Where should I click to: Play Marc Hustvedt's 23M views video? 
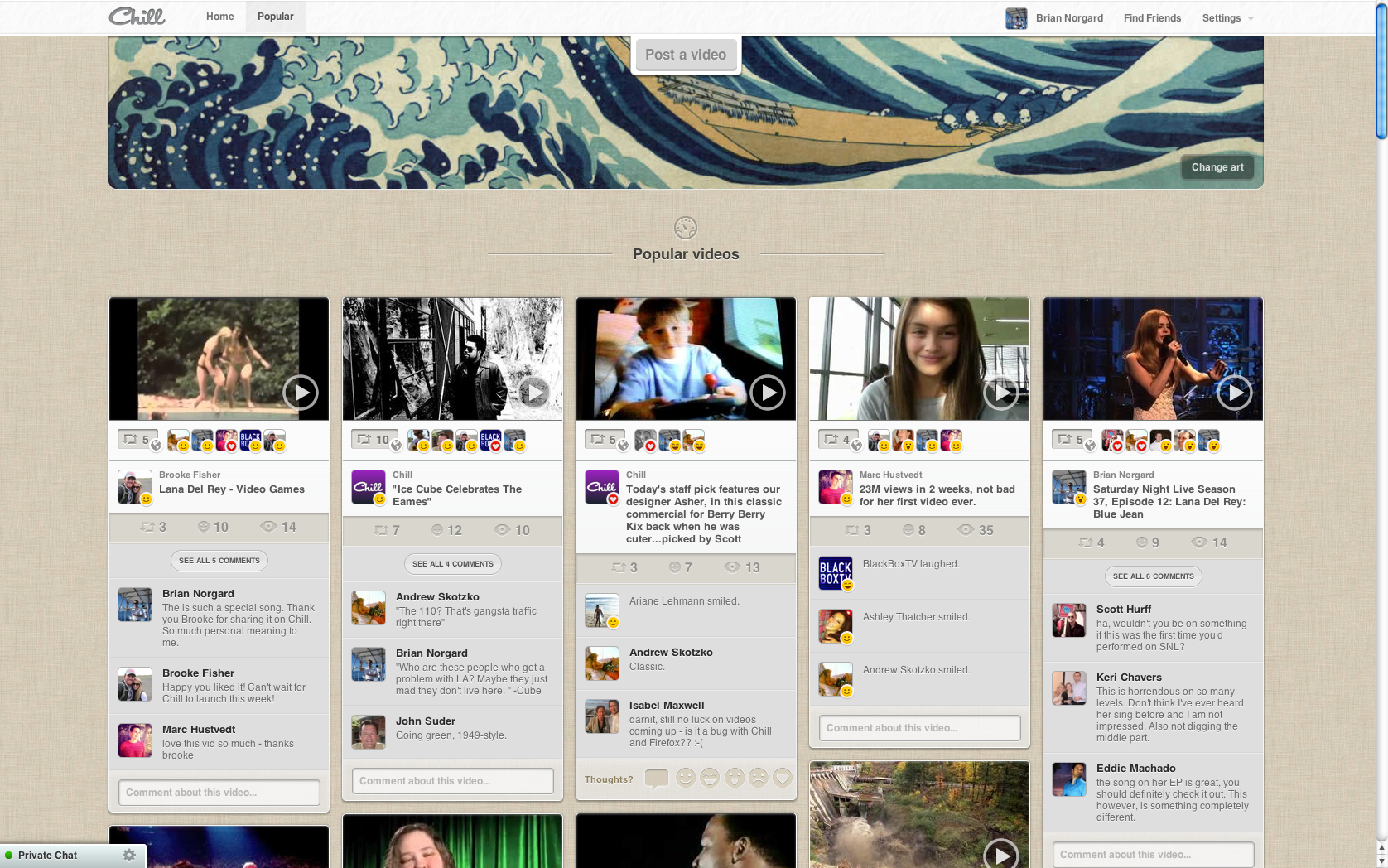coord(1001,393)
